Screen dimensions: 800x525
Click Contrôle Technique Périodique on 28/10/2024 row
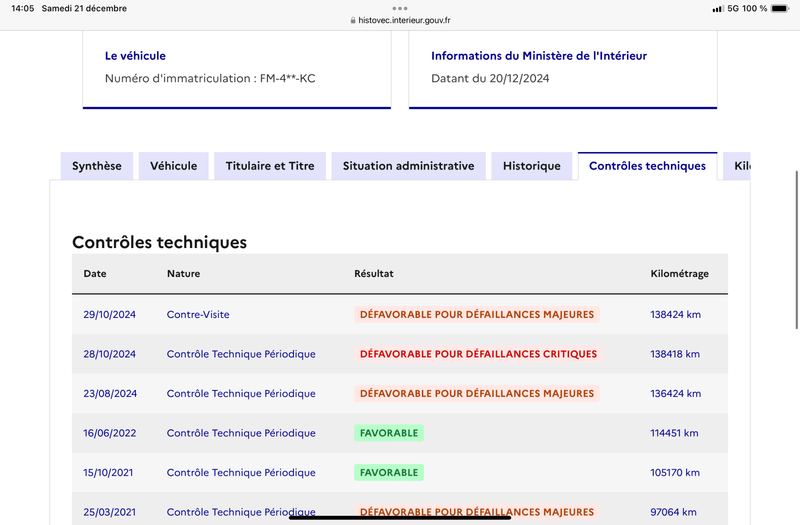tap(241, 354)
